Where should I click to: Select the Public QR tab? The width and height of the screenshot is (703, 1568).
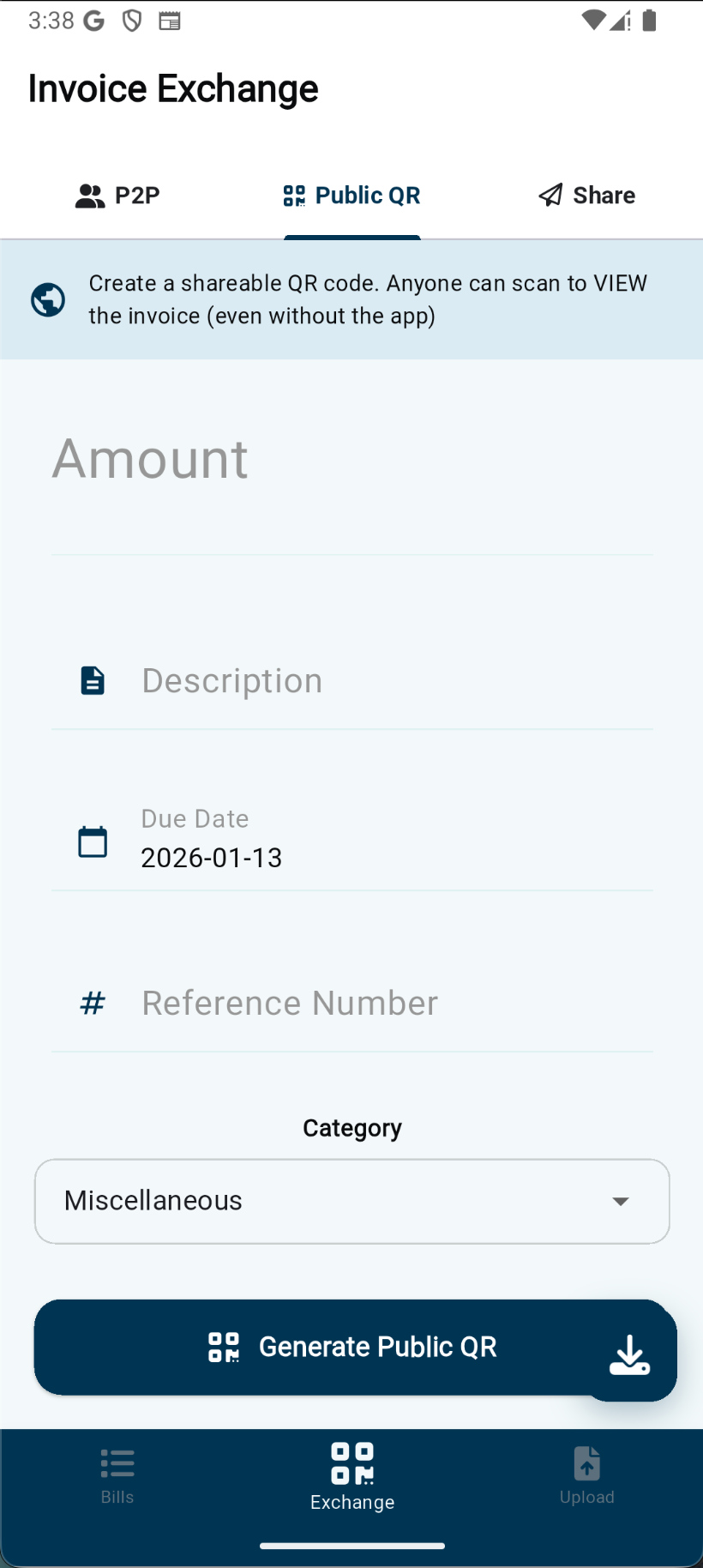pyautogui.click(x=352, y=196)
